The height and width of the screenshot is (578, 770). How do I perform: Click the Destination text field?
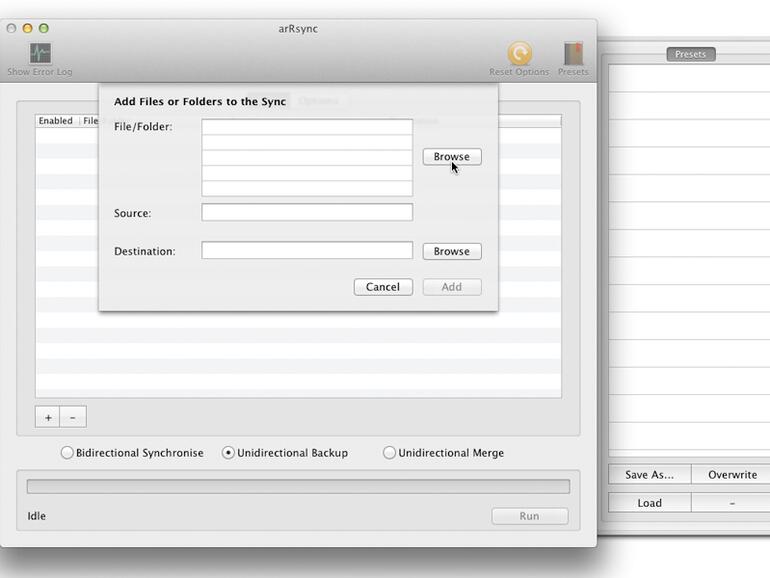coord(307,250)
